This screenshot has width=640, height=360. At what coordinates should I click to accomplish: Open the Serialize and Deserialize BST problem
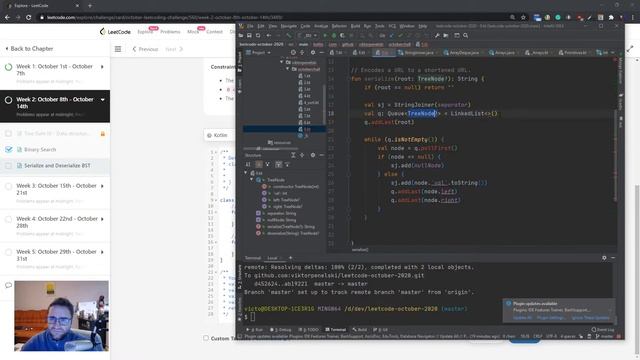pos(57,166)
